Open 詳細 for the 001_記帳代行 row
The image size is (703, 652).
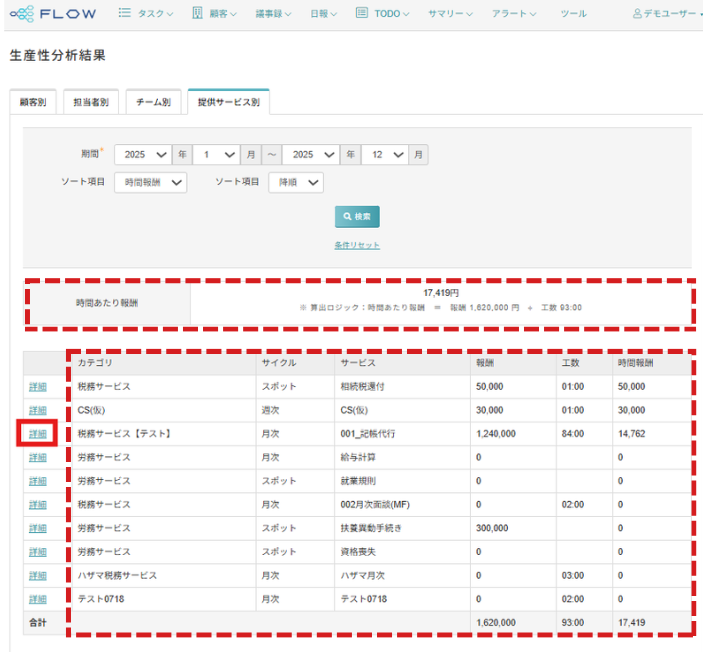[38, 434]
